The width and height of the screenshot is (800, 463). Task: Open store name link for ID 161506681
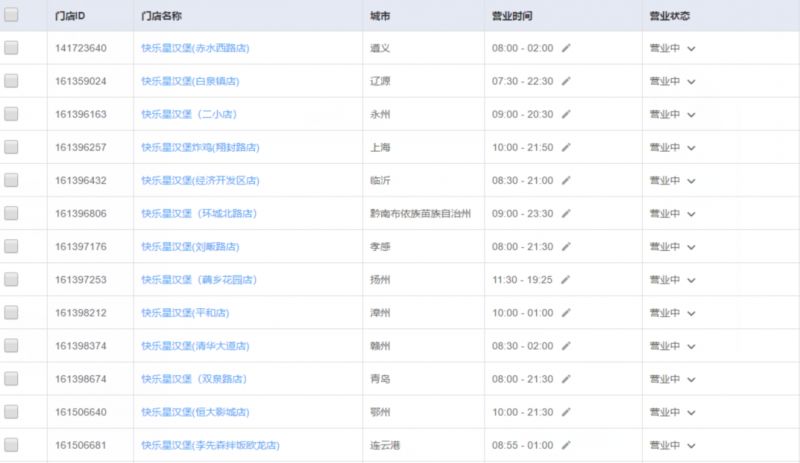coord(211,445)
